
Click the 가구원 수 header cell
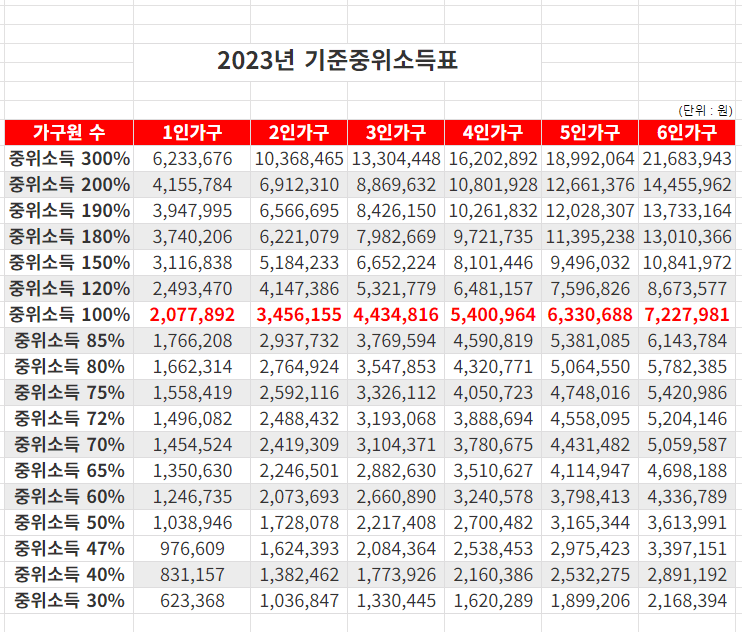coord(69,132)
